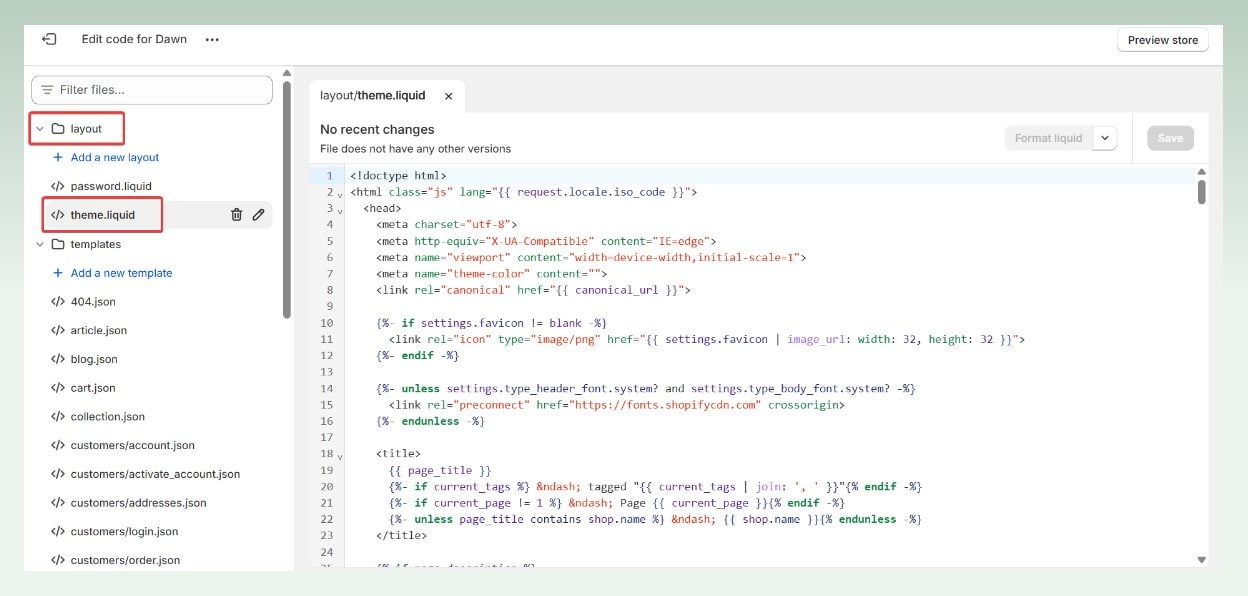Click the code editor vertical scrollbar thumb
Viewport: 1248px width, 596px height.
click(1201, 192)
